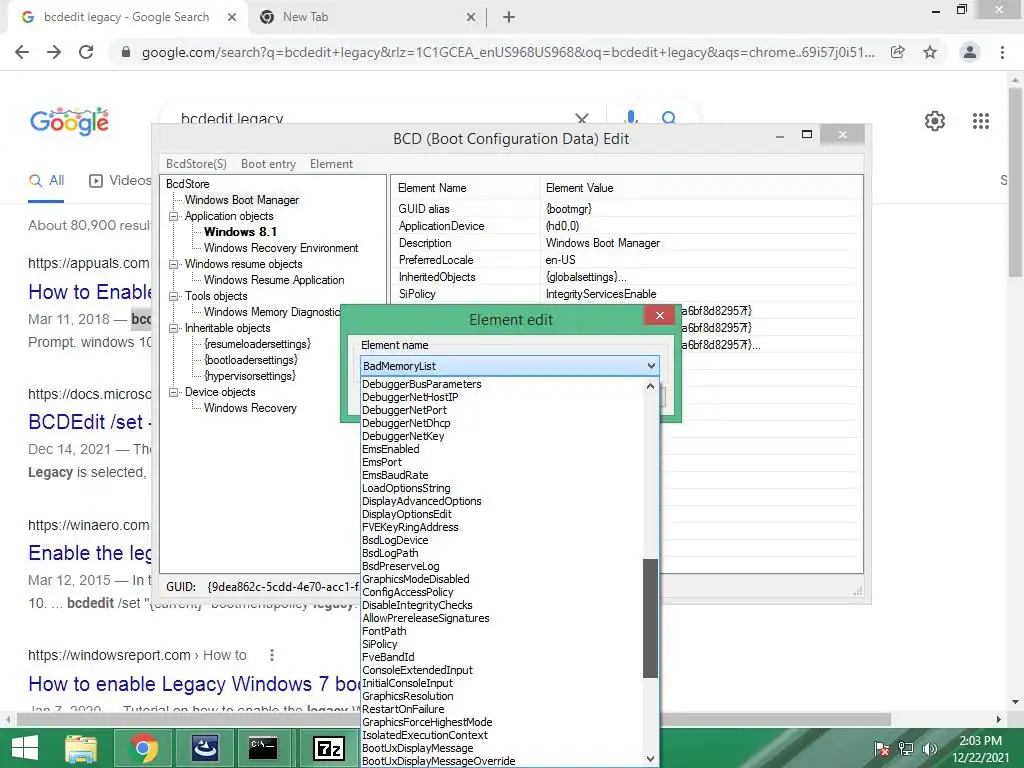
Task: Click the Windows Start button
Action: click(x=24, y=748)
